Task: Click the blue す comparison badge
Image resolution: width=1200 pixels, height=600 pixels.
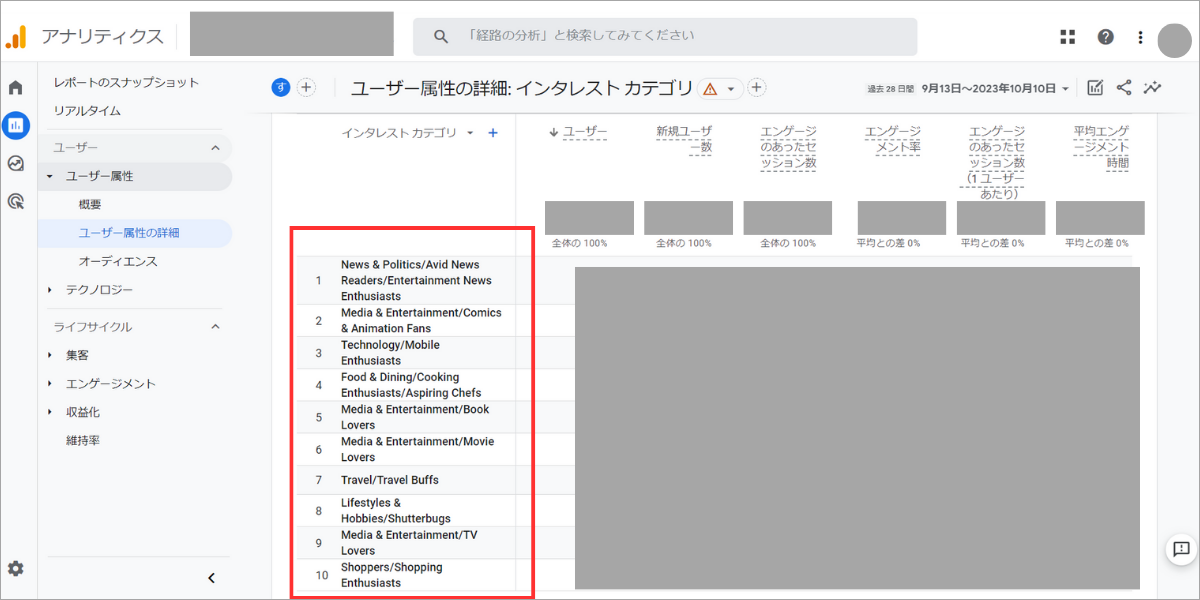Action: tap(281, 88)
